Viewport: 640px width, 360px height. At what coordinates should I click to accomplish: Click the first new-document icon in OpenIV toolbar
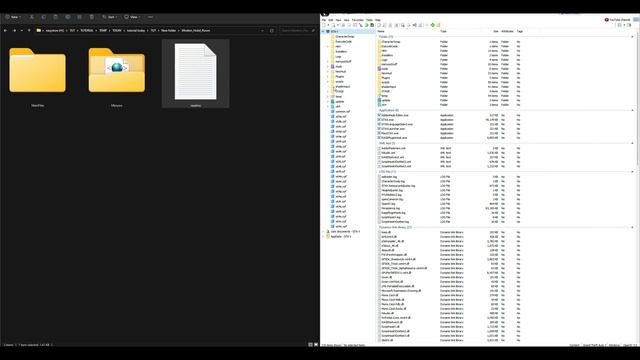click(324, 25)
